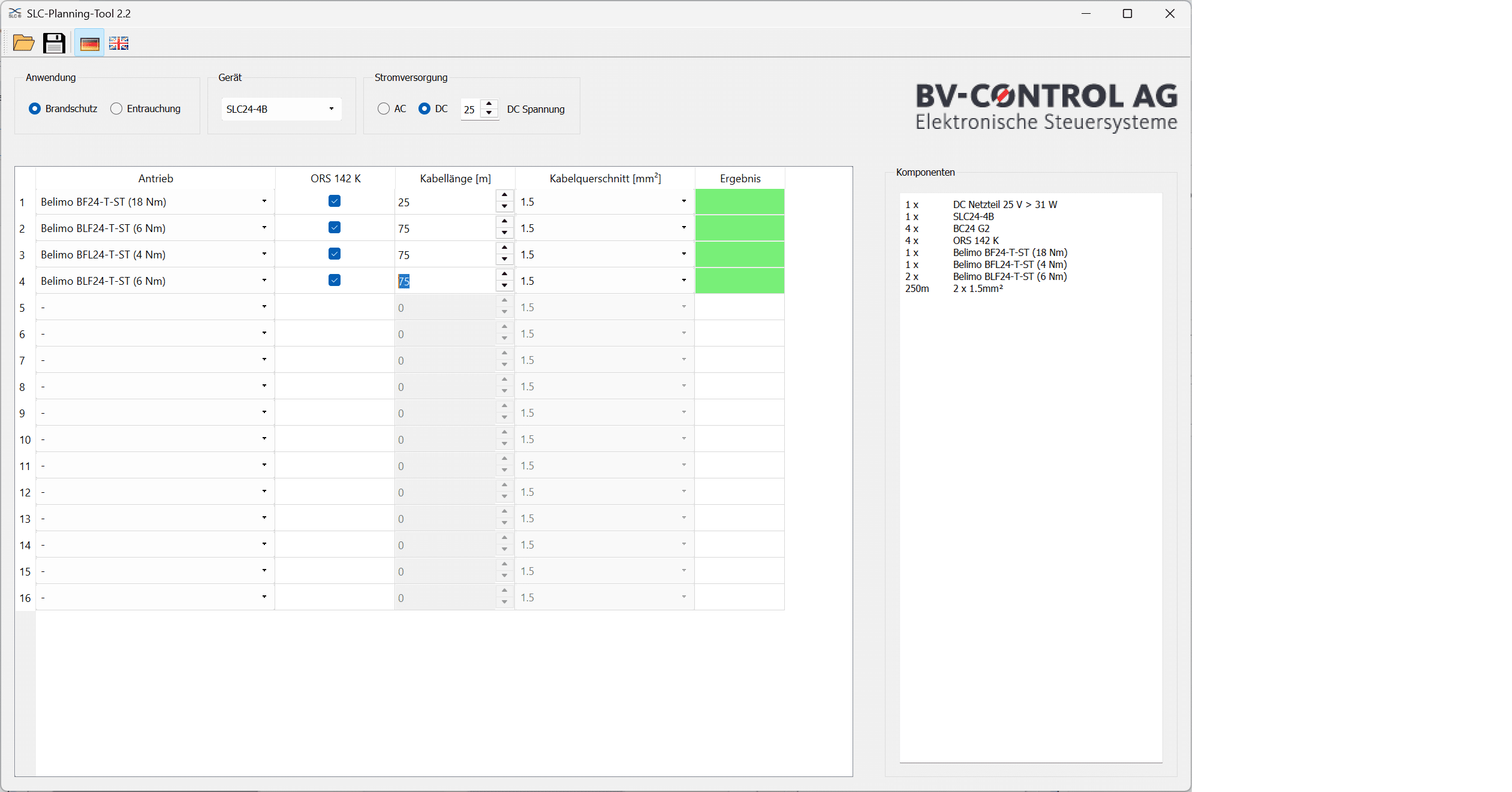This screenshot has height=792, width=1512.
Task: Increase Kabellänge in row 1 with up arrow
Action: coord(505,195)
